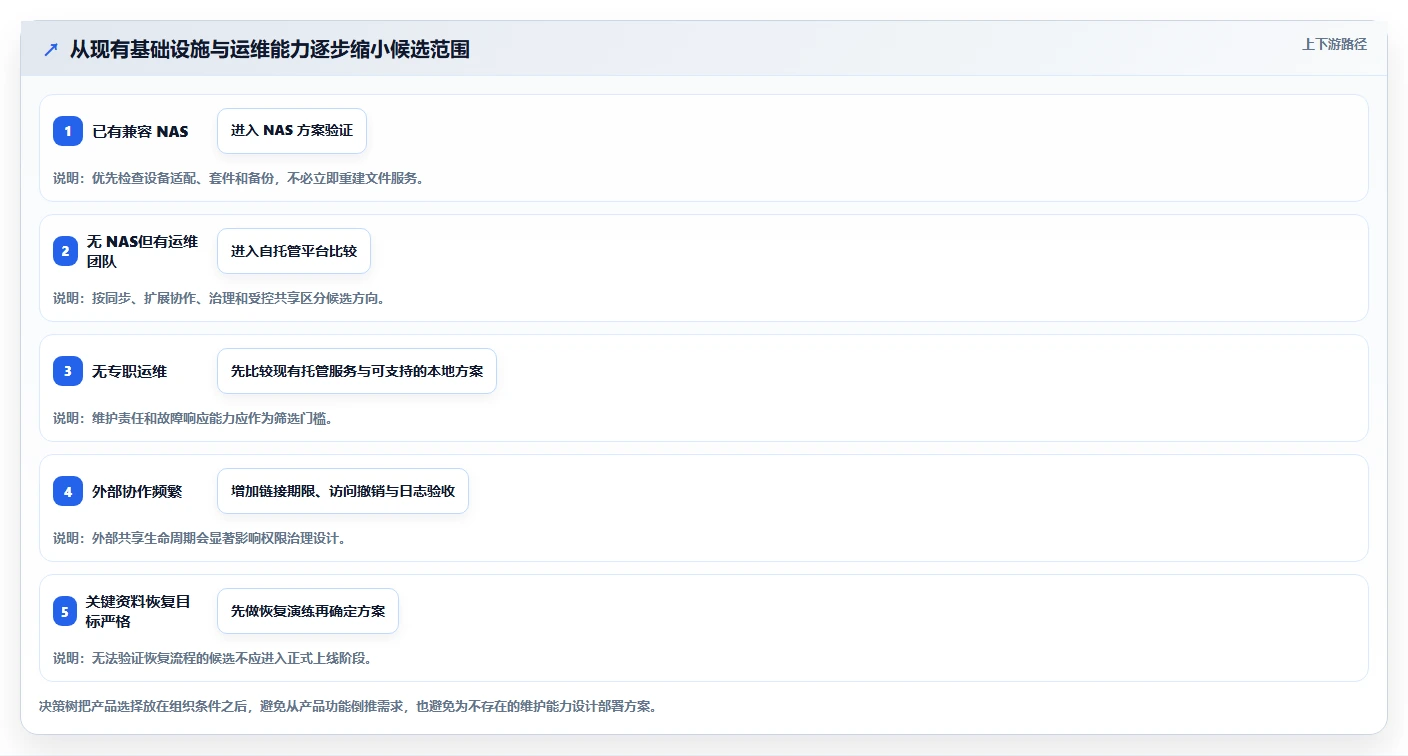Select step number badge 4
This screenshot has height=756, width=1408.
click(68, 491)
